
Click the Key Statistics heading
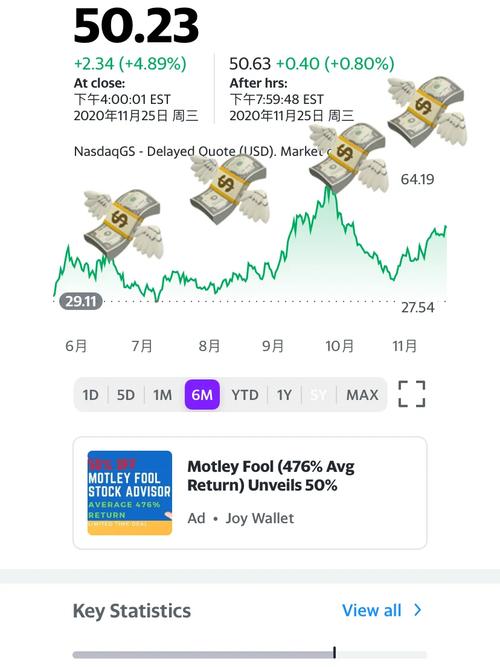coord(132,611)
